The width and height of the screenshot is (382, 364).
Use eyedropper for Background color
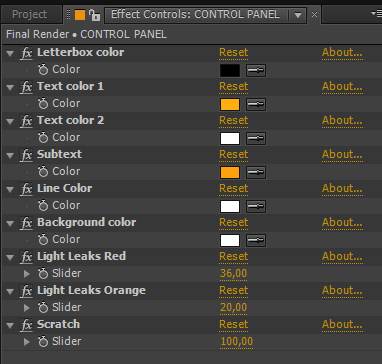pyautogui.click(x=256, y=241)
